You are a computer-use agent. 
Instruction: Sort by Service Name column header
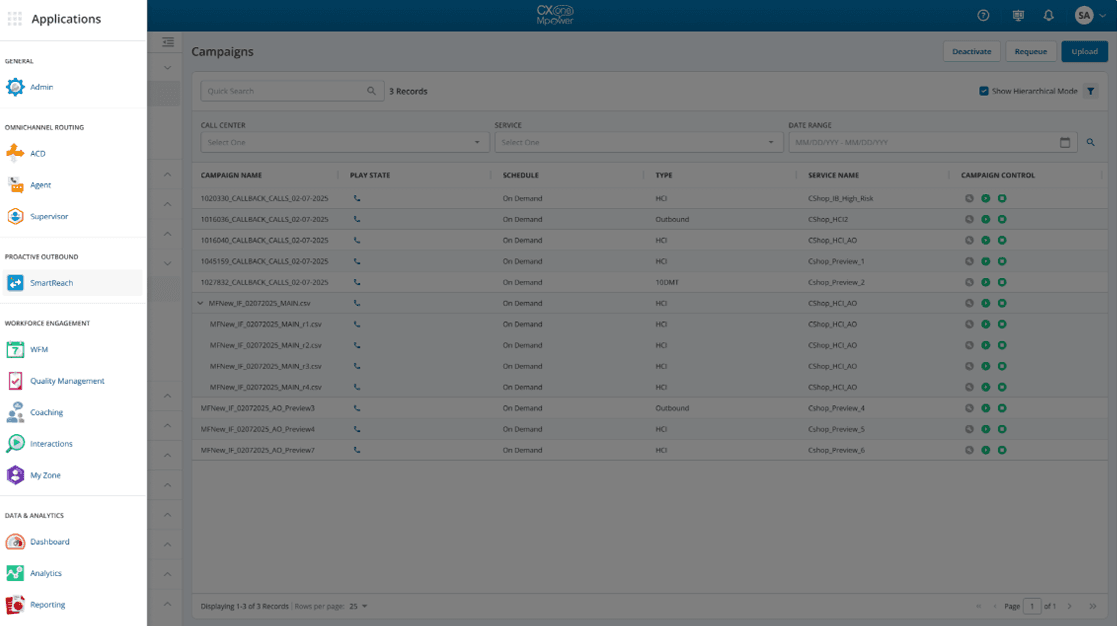(833, 175)
